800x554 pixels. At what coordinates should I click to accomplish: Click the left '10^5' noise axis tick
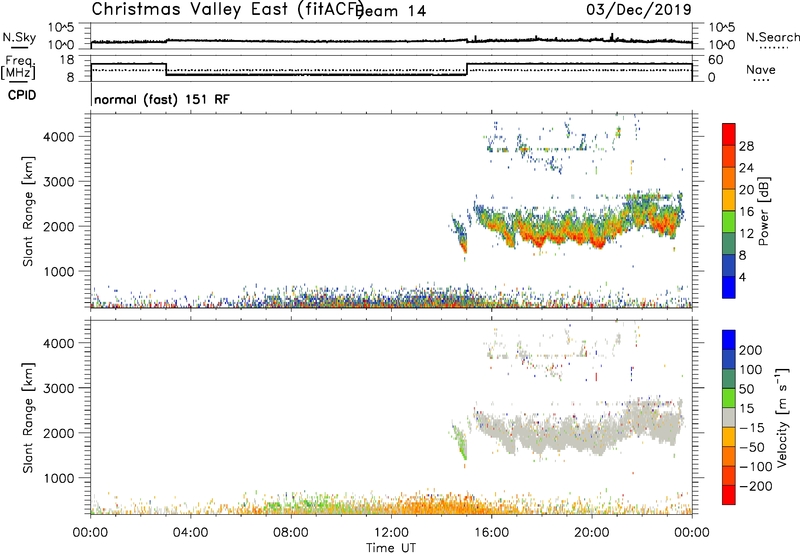(61, 27)
